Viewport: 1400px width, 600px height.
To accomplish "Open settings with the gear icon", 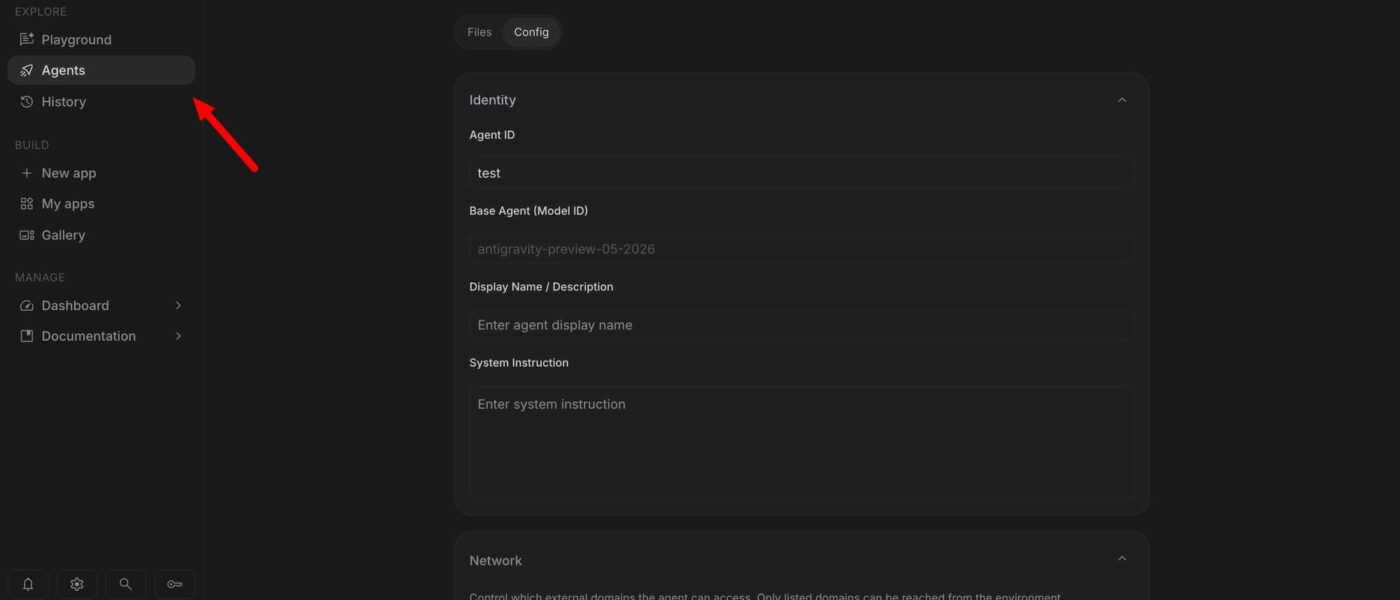I will 77,584.
